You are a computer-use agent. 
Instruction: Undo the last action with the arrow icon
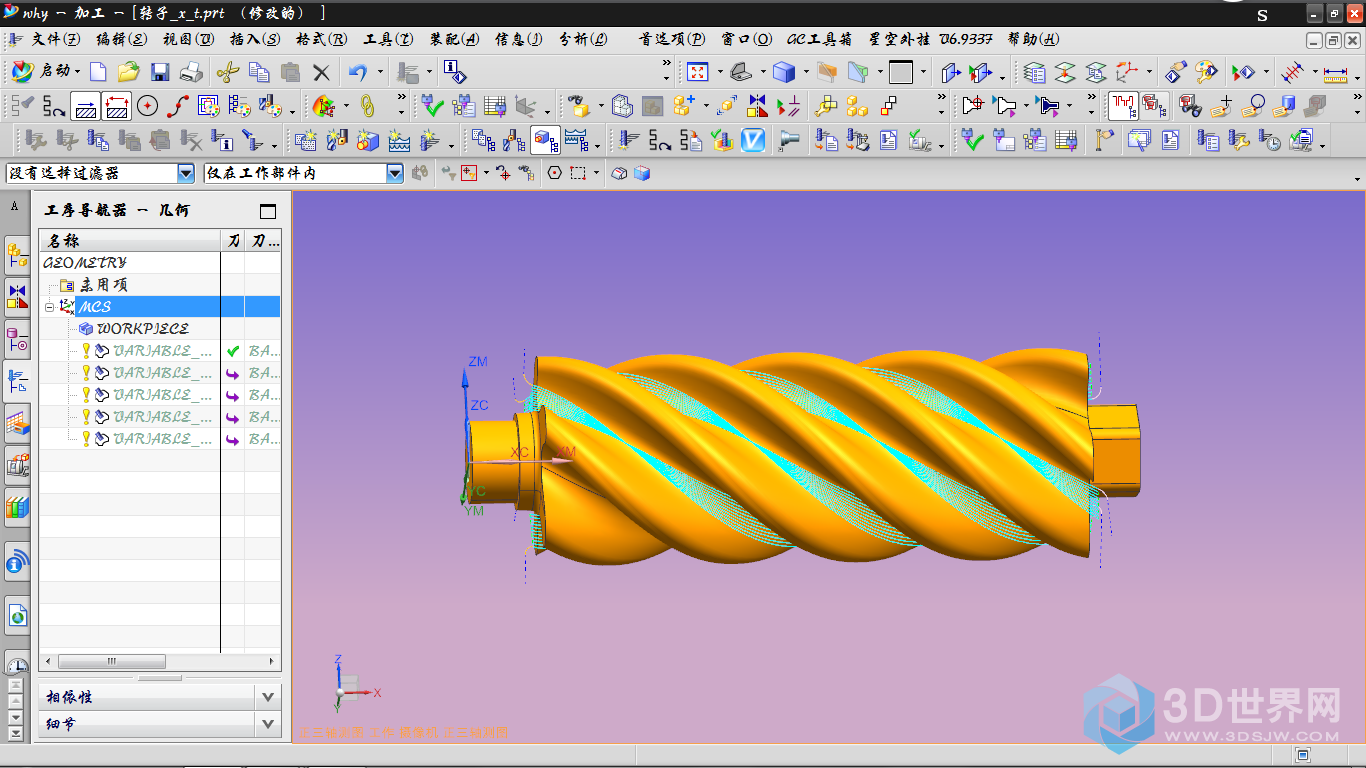click(357, 72)
